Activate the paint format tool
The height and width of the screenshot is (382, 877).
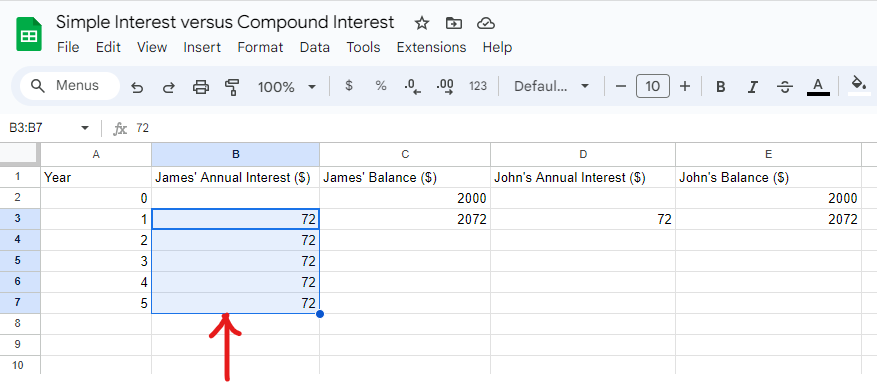click(x=232, y=87)
